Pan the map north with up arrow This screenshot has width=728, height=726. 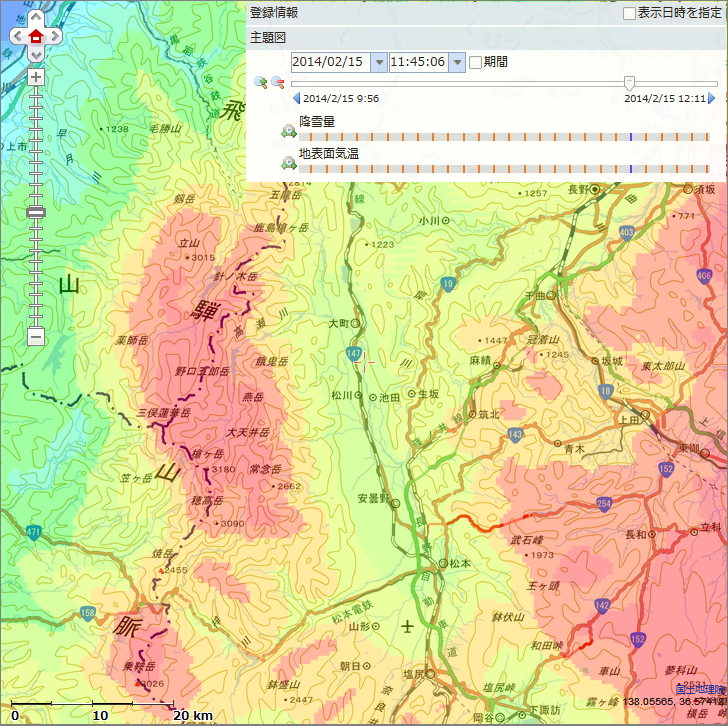coord(36,18)
